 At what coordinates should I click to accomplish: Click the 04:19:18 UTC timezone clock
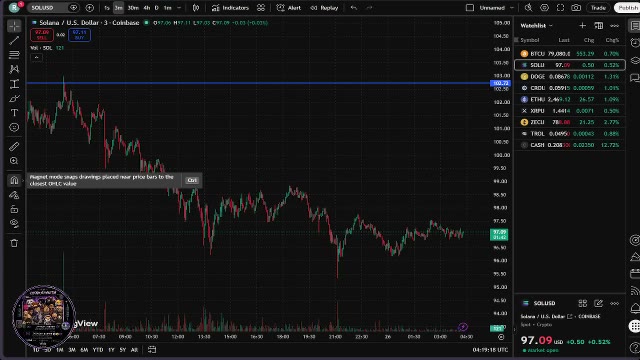click(x=490, y=350)
